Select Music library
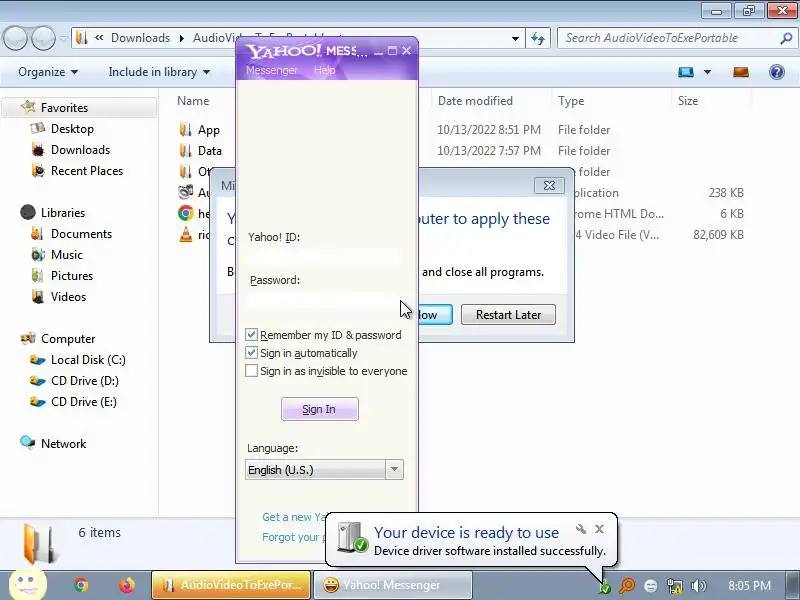Viewport: 800px width, 600px height. click(x=66, y=255)
